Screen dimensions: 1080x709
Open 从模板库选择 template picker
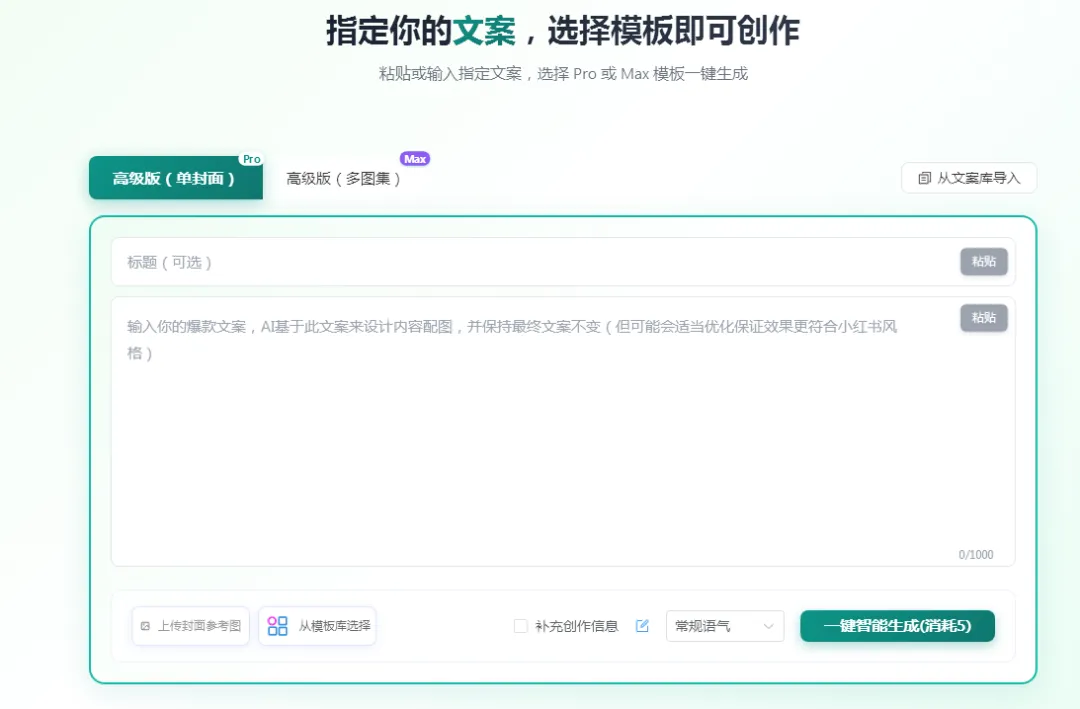pos(318,626)
